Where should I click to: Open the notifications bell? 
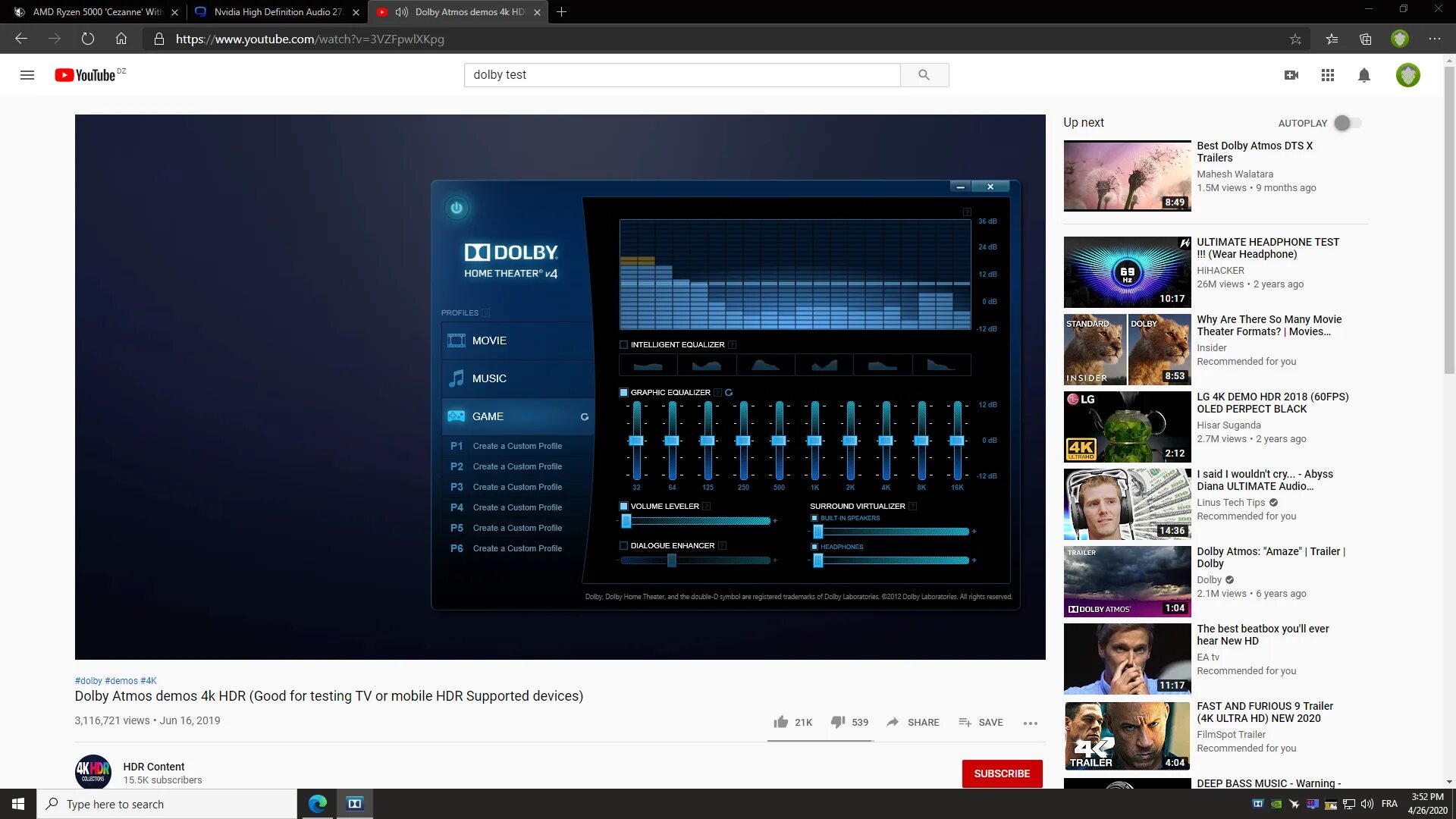click(1364, 75)
